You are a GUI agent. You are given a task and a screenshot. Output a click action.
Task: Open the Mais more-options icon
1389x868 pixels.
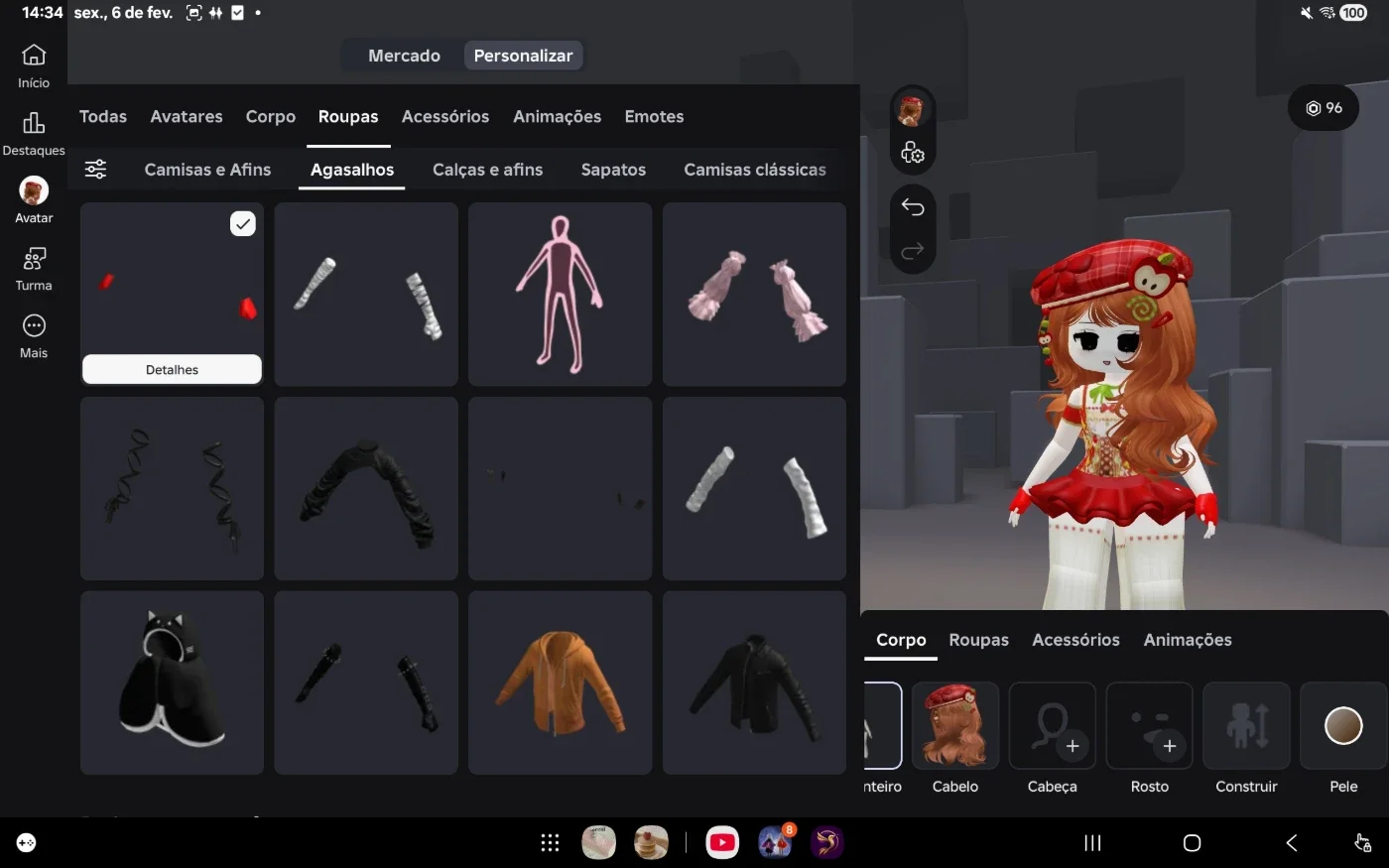[34, 325]
